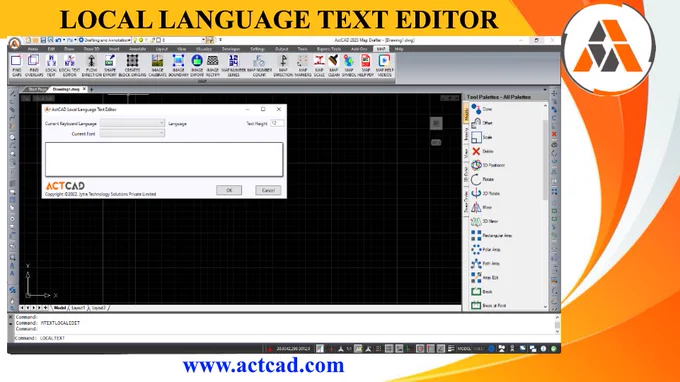The width and height of the screenshot is (680, 382).
Task: Open the Local Text tool
Action: (51, 66)
